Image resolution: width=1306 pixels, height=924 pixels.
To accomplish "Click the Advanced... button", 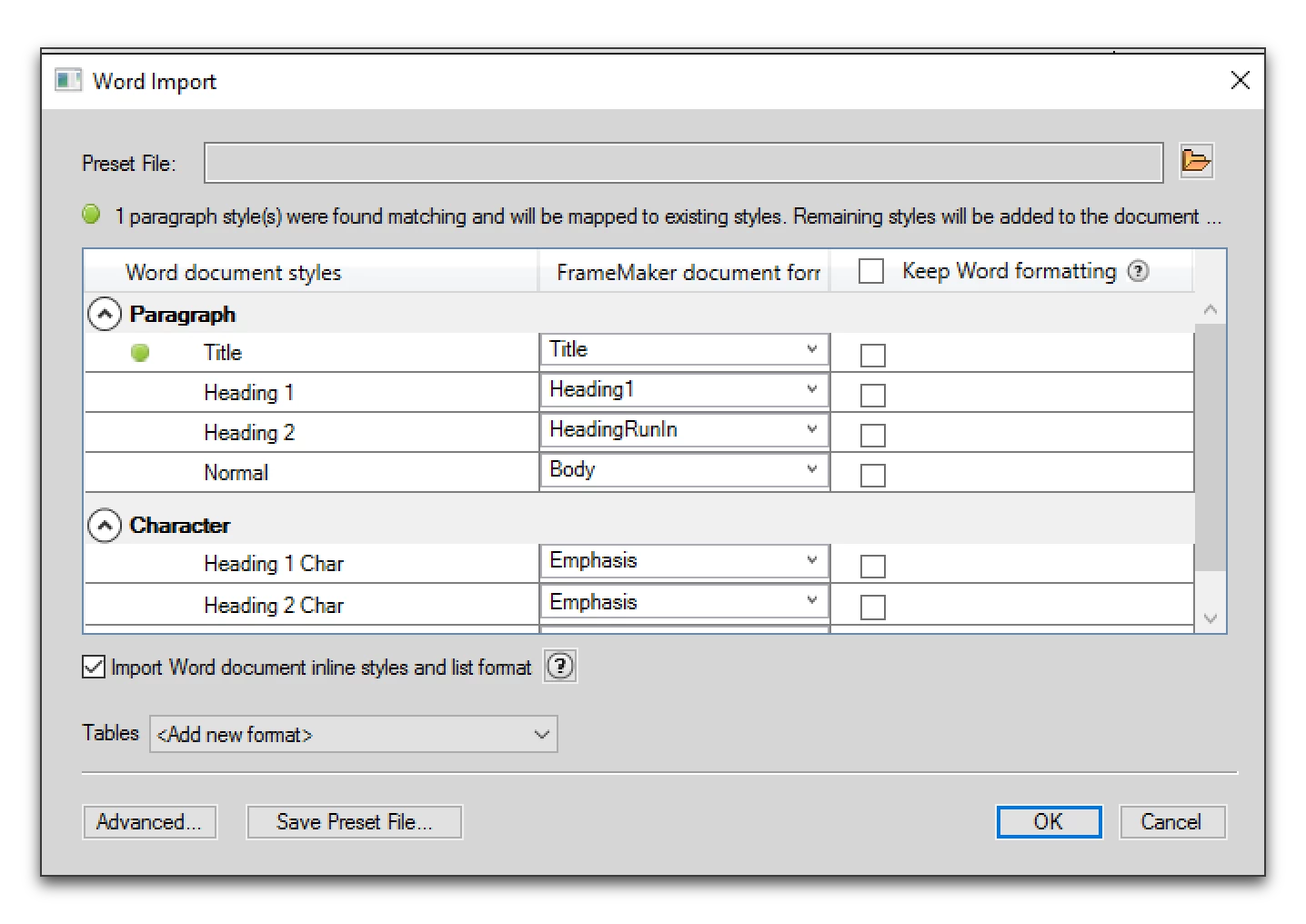I will pos(149,821).
